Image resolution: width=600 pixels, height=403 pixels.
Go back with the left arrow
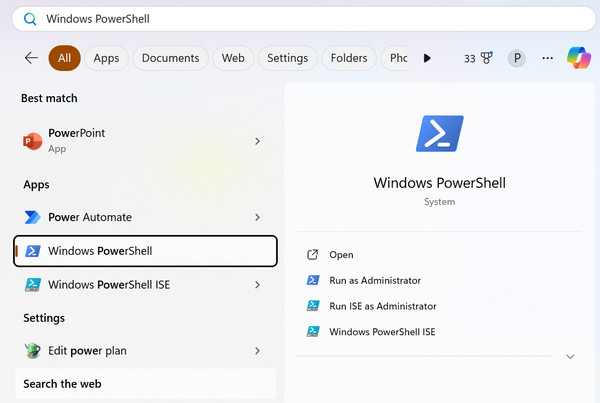point(31,58)
